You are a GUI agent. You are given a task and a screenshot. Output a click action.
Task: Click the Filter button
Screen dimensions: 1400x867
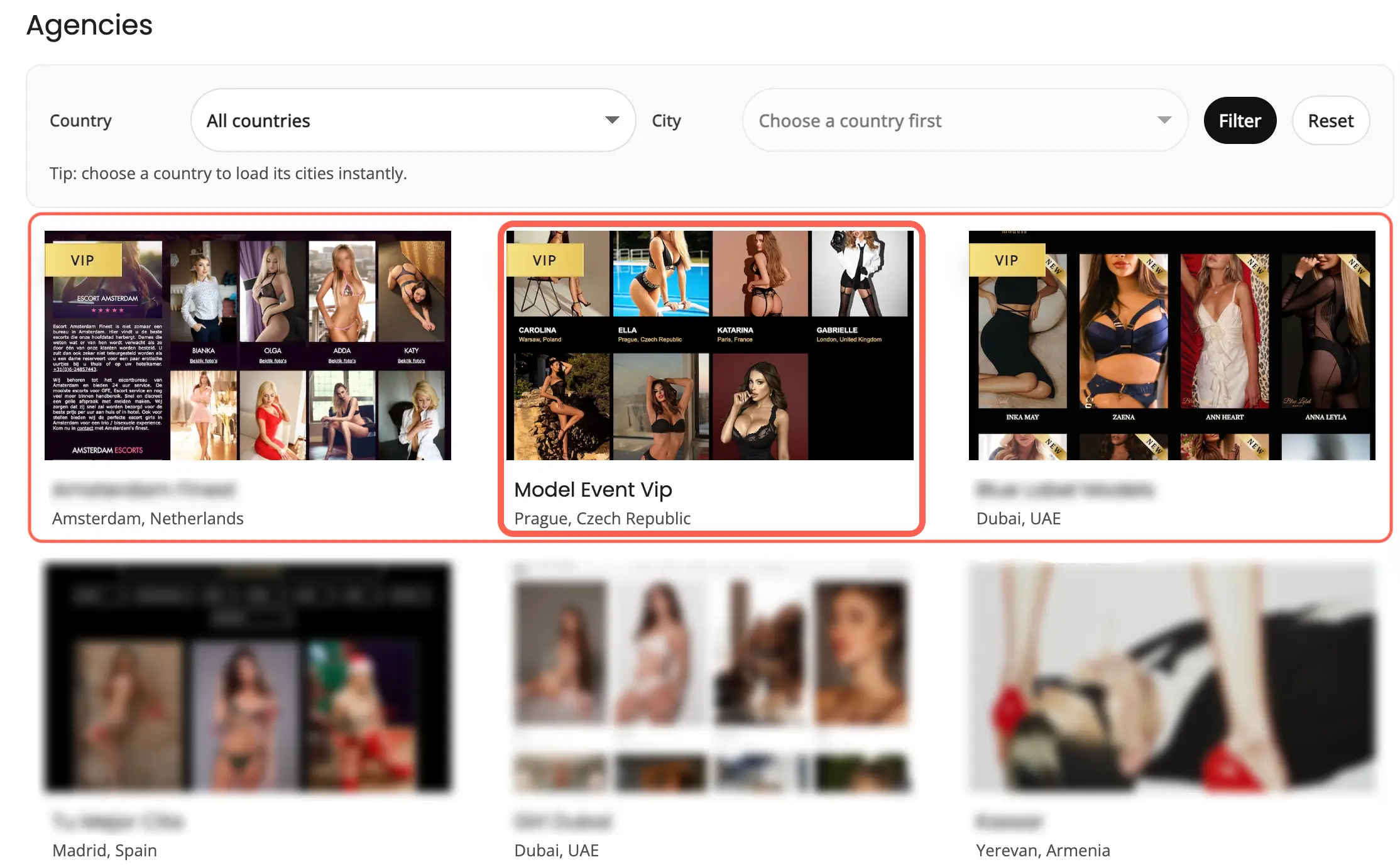pyautogui.click(x=1239, y=120)
